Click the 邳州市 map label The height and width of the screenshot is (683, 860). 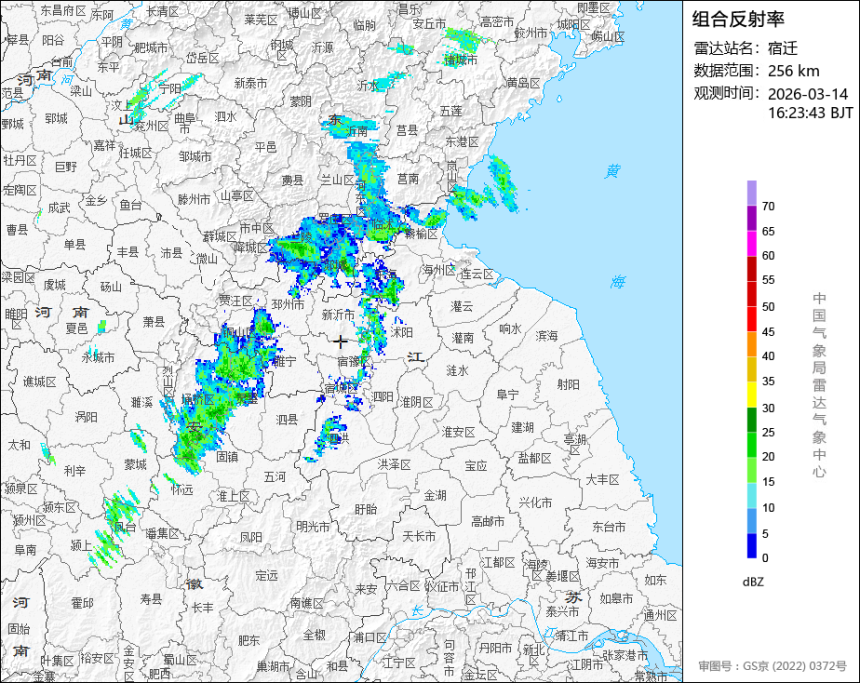pos(288,304)
